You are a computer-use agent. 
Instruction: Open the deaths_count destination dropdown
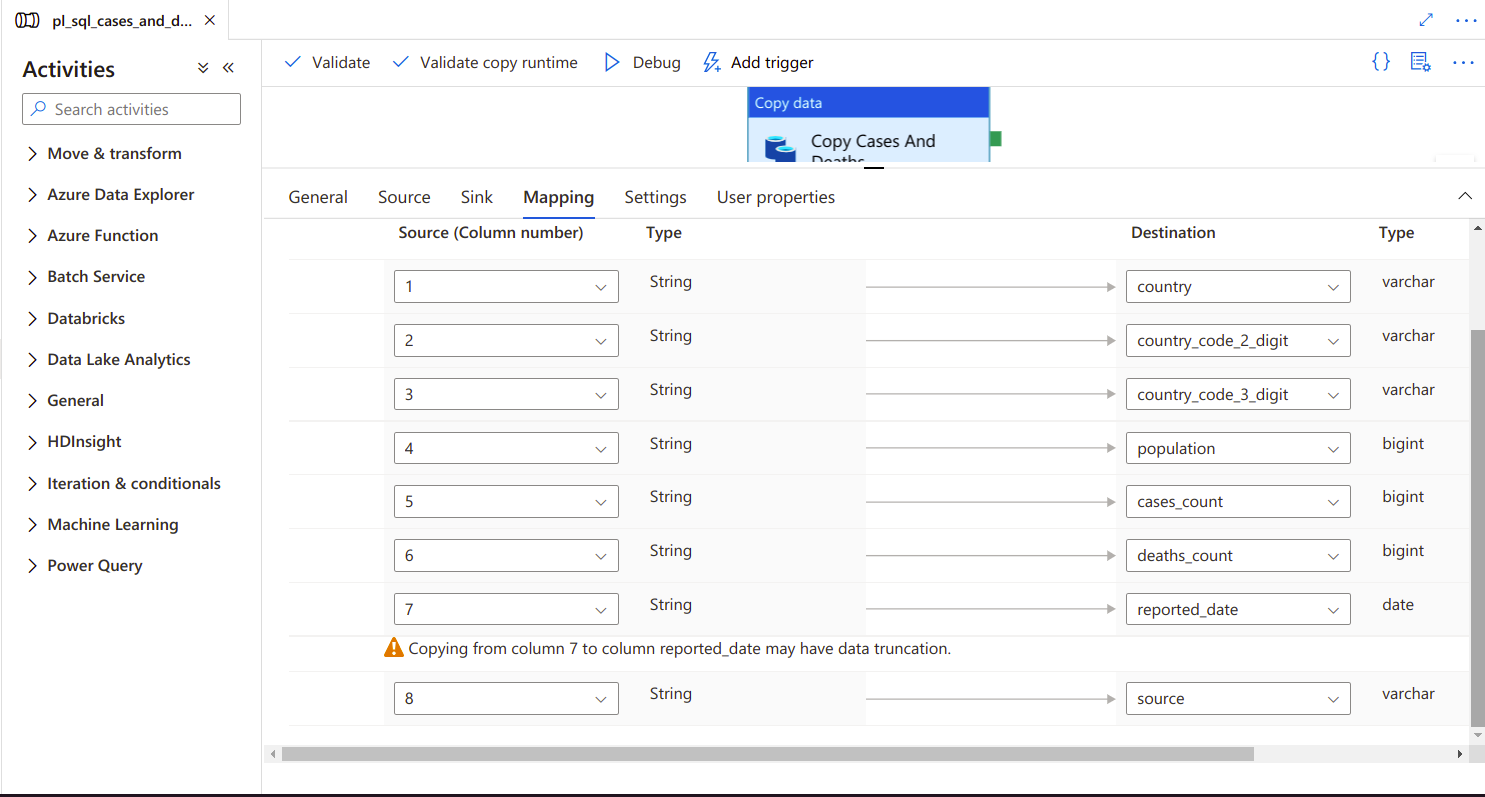point(1238,556)
